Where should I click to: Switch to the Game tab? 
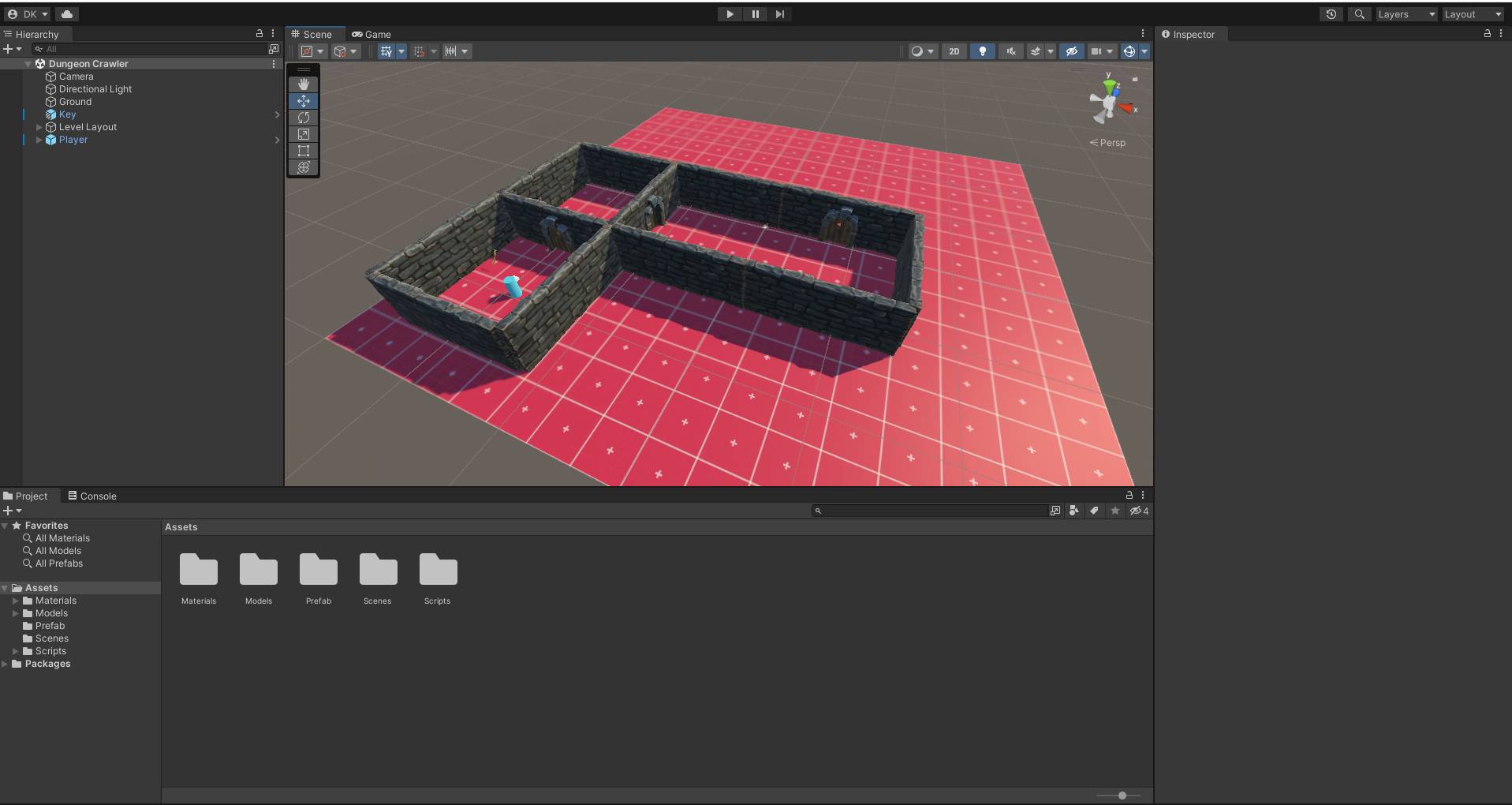click(371, 34)
